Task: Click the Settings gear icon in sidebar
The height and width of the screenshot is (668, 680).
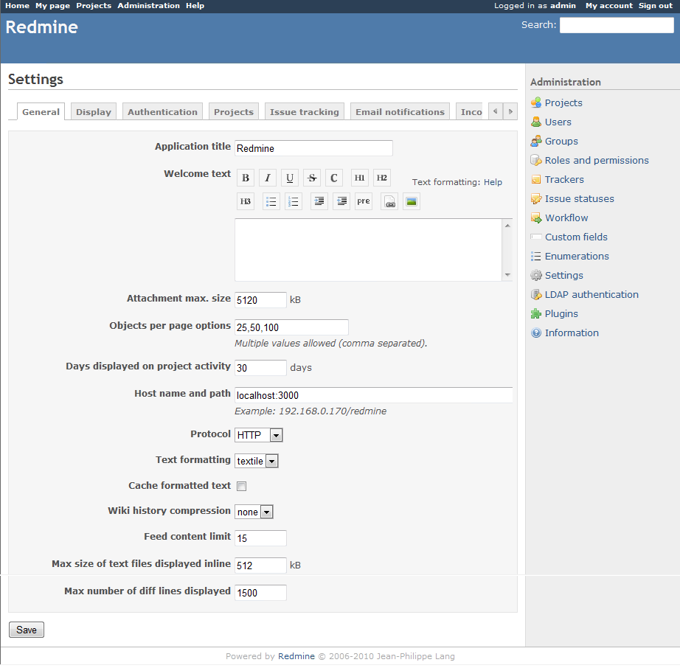Action: [536, 275]
